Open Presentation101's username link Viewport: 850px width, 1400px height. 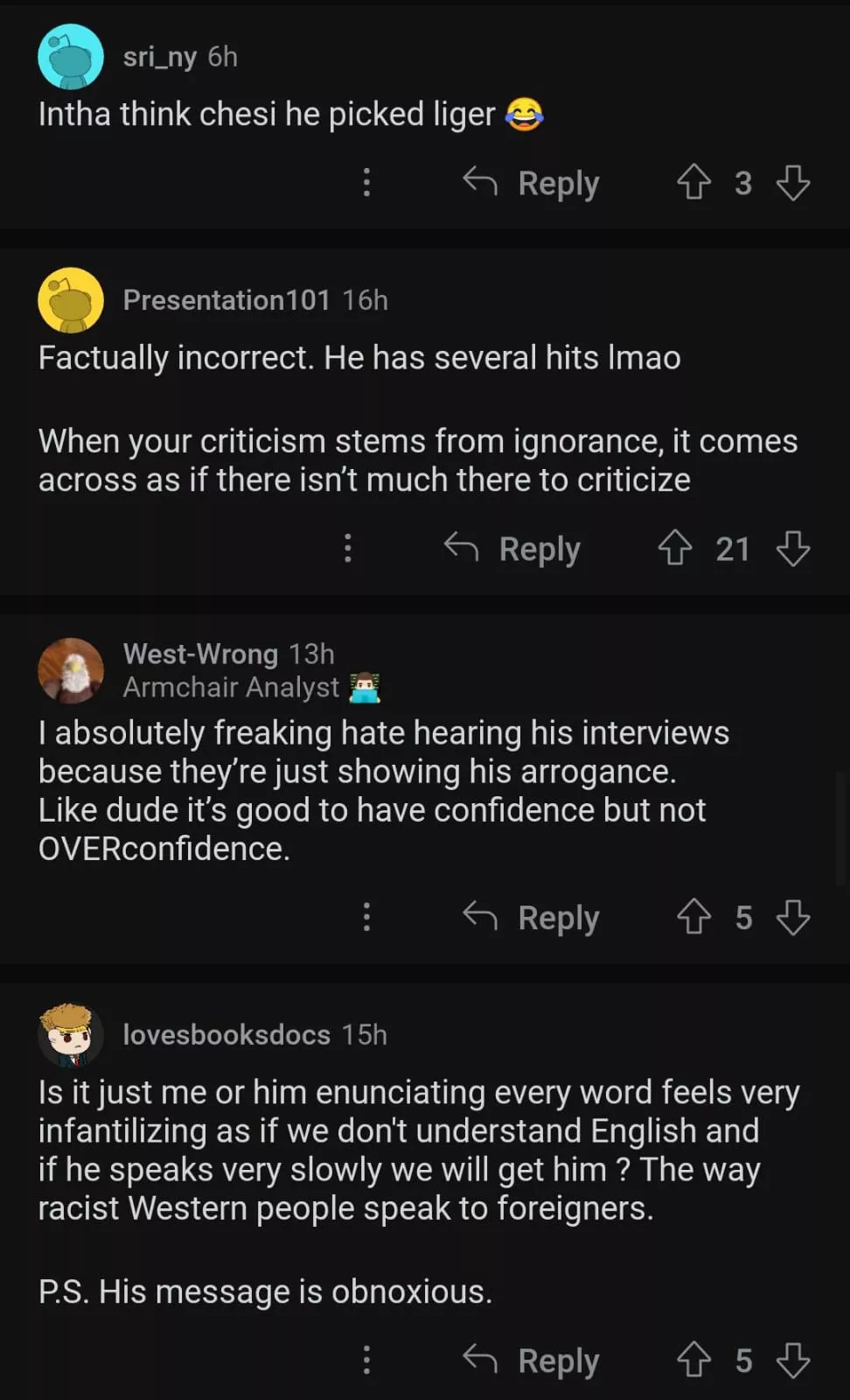[x=226, y=300]
